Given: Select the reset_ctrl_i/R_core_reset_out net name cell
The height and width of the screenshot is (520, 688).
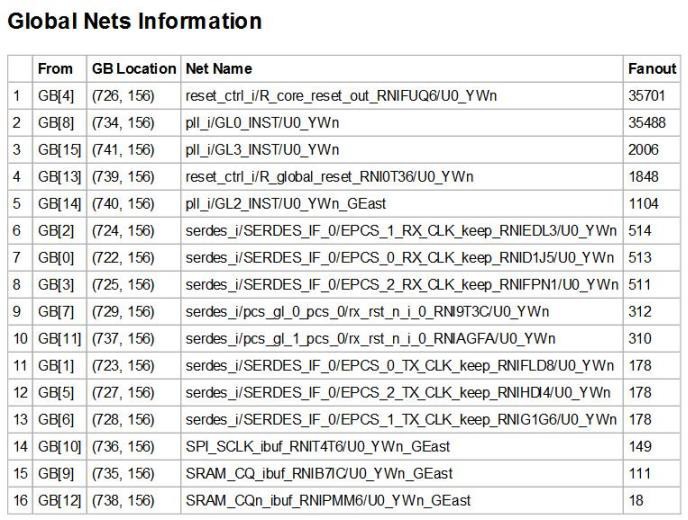Looking at the screenshot, I should pyautogui.click(x=341, y=96).
